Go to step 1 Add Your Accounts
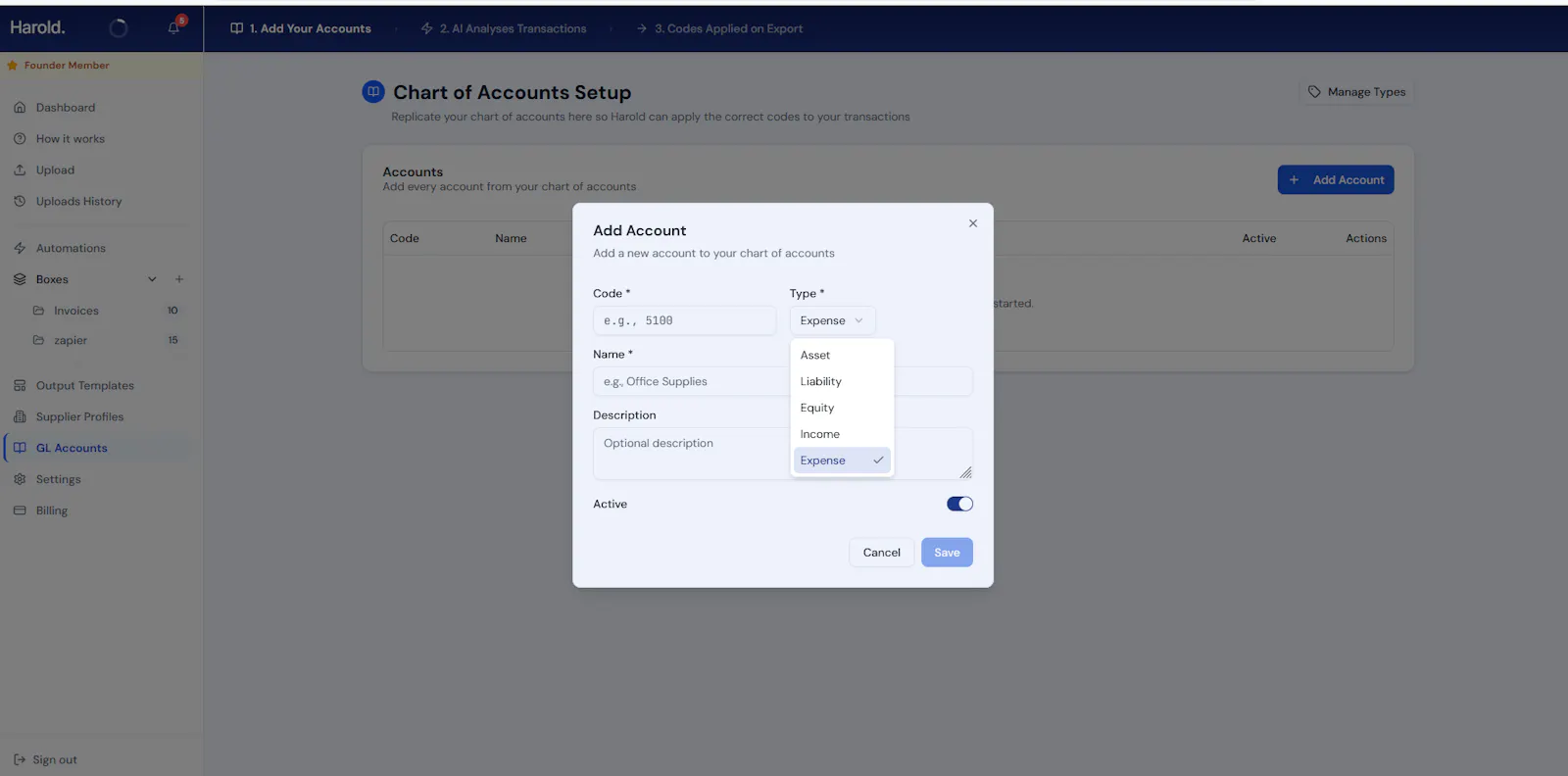The image size is (1568, 776). tap(301, 28)
